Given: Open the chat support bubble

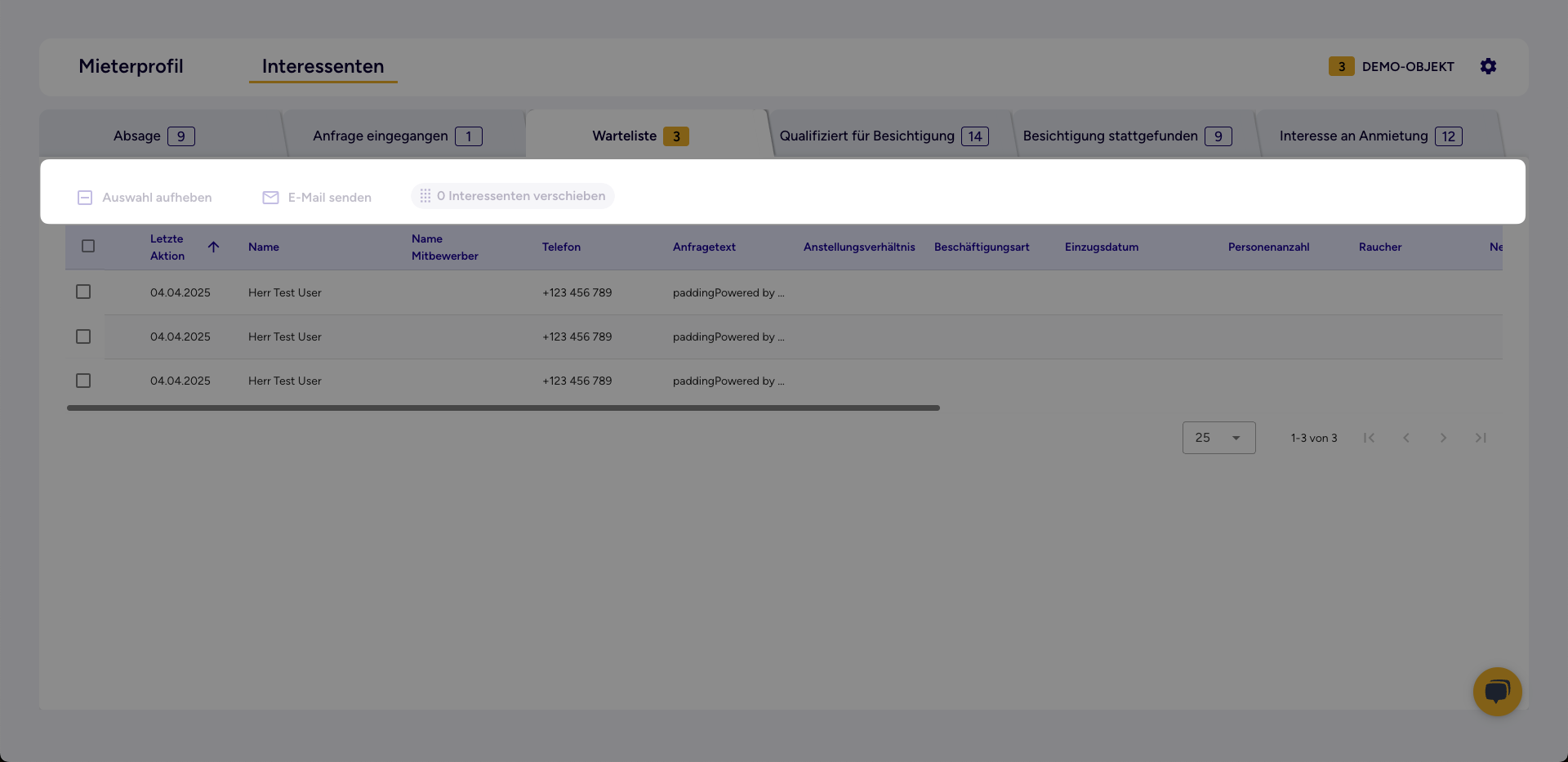Looking at the screenshot, I should tap(1497, 692).
